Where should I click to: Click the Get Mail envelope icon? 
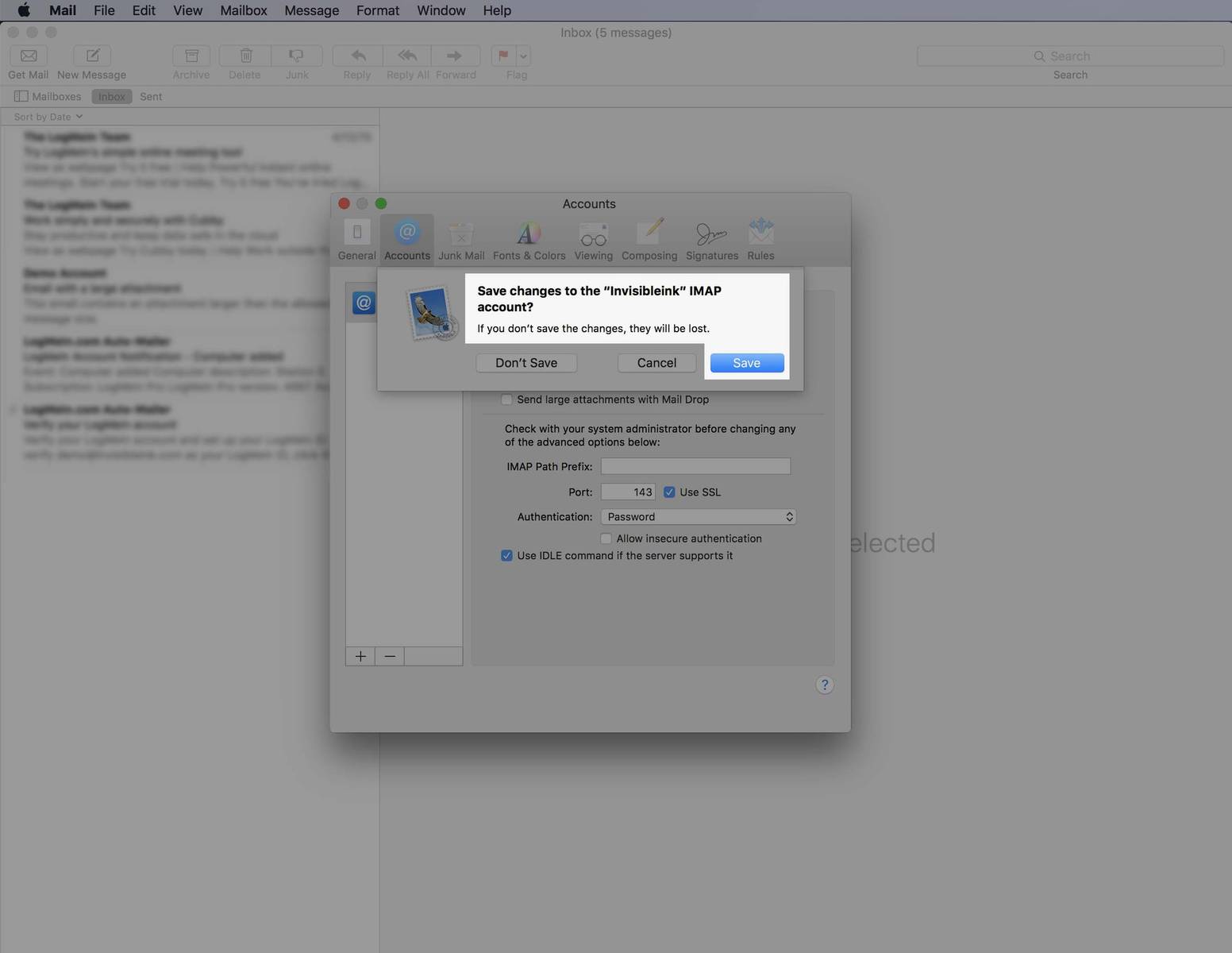click(29, 56)
